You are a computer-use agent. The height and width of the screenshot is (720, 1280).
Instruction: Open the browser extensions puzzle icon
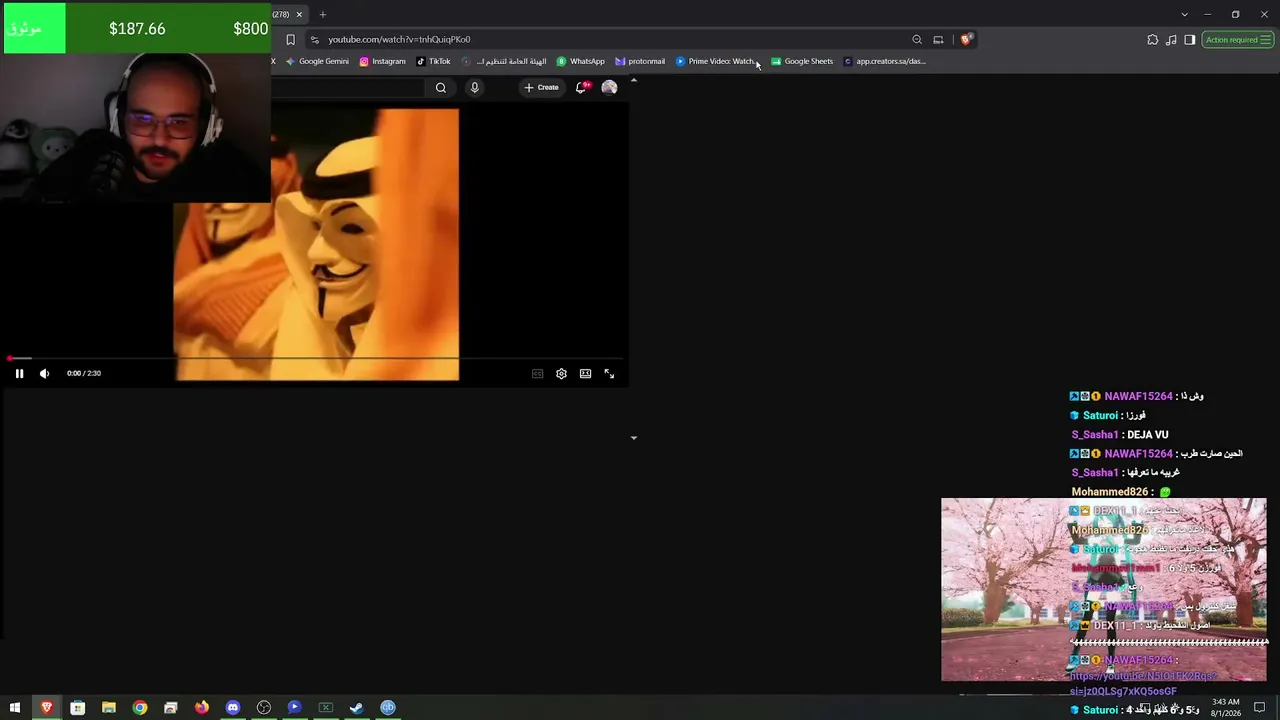tap(1152, 40)
